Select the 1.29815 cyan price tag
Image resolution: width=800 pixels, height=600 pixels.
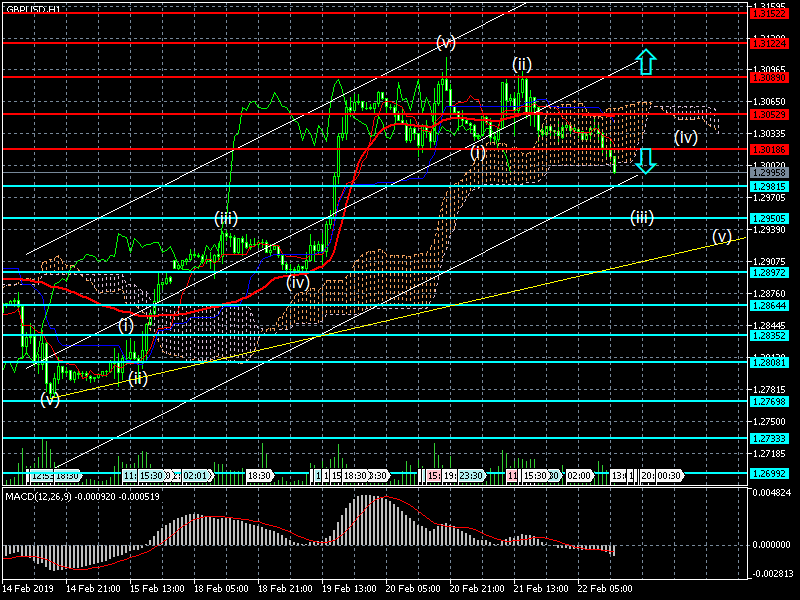pyautogui.click(x=769, y=187)
